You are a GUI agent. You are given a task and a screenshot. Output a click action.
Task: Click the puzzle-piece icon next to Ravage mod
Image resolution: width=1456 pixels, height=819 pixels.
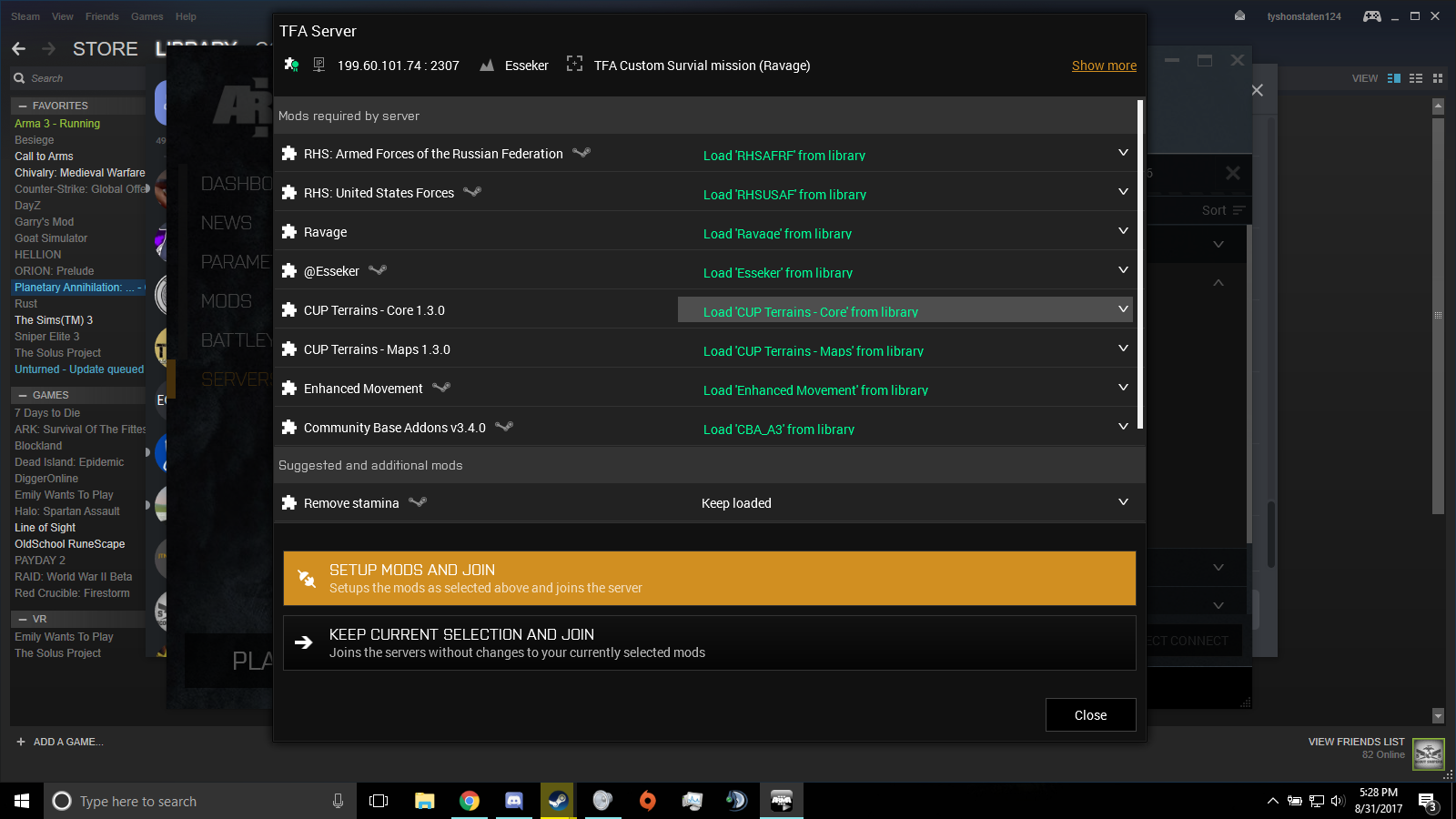(289, 232)
